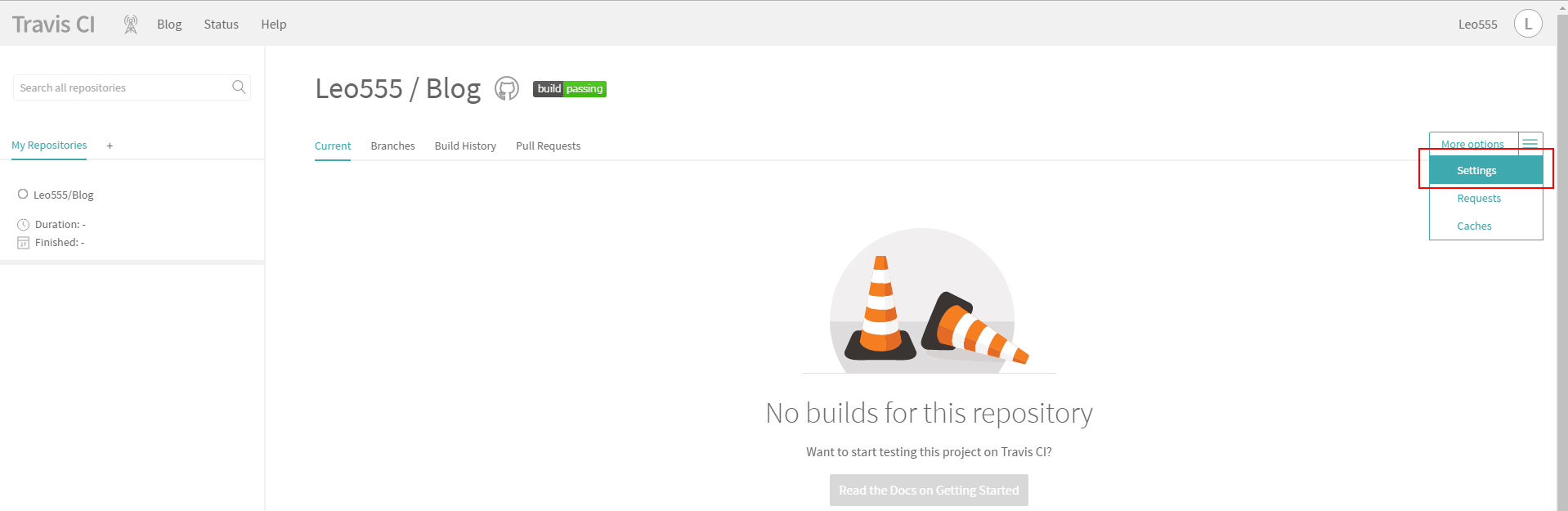Switch to the Pull Requests tab
Screen dimensions: 1568x511
pos(548,146)
